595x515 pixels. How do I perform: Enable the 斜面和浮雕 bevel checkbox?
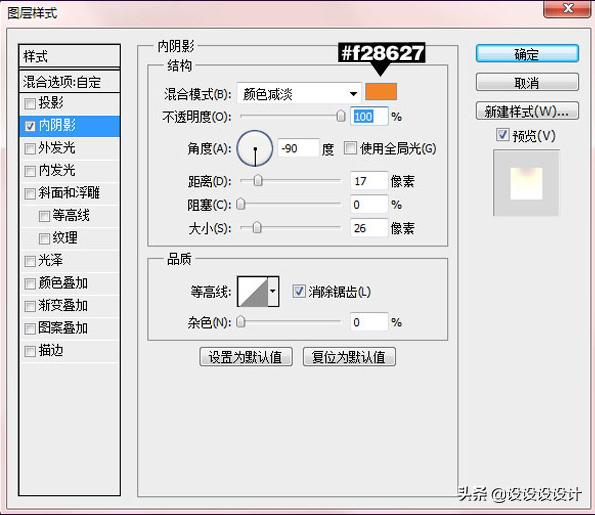coord(30,194)
